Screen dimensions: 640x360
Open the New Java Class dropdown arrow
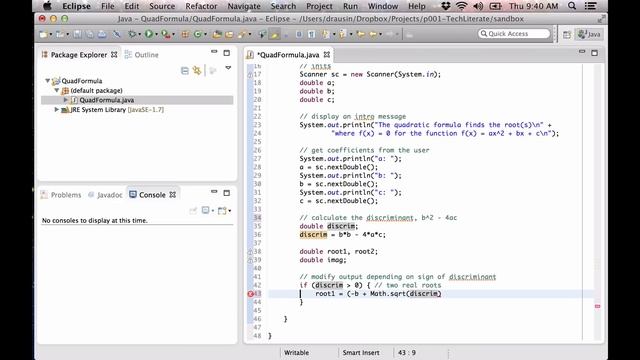[x=206, y=34]
